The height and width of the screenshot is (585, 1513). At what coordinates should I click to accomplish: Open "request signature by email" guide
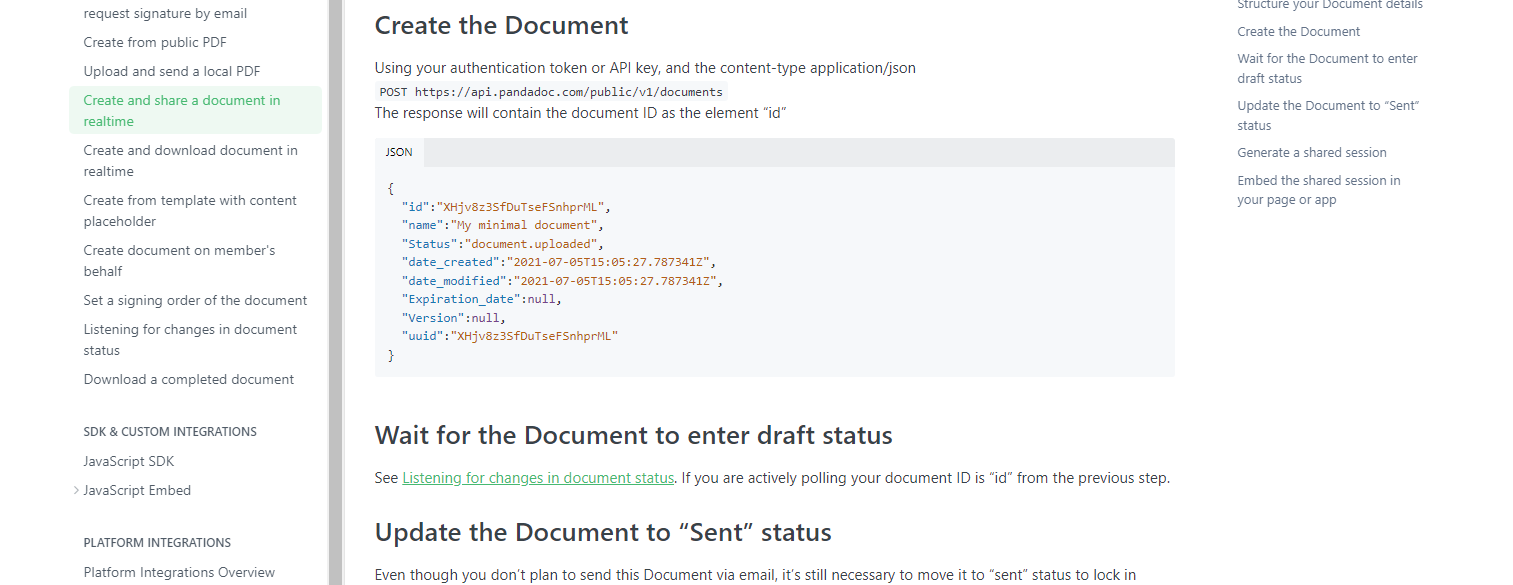coord(165,13)
